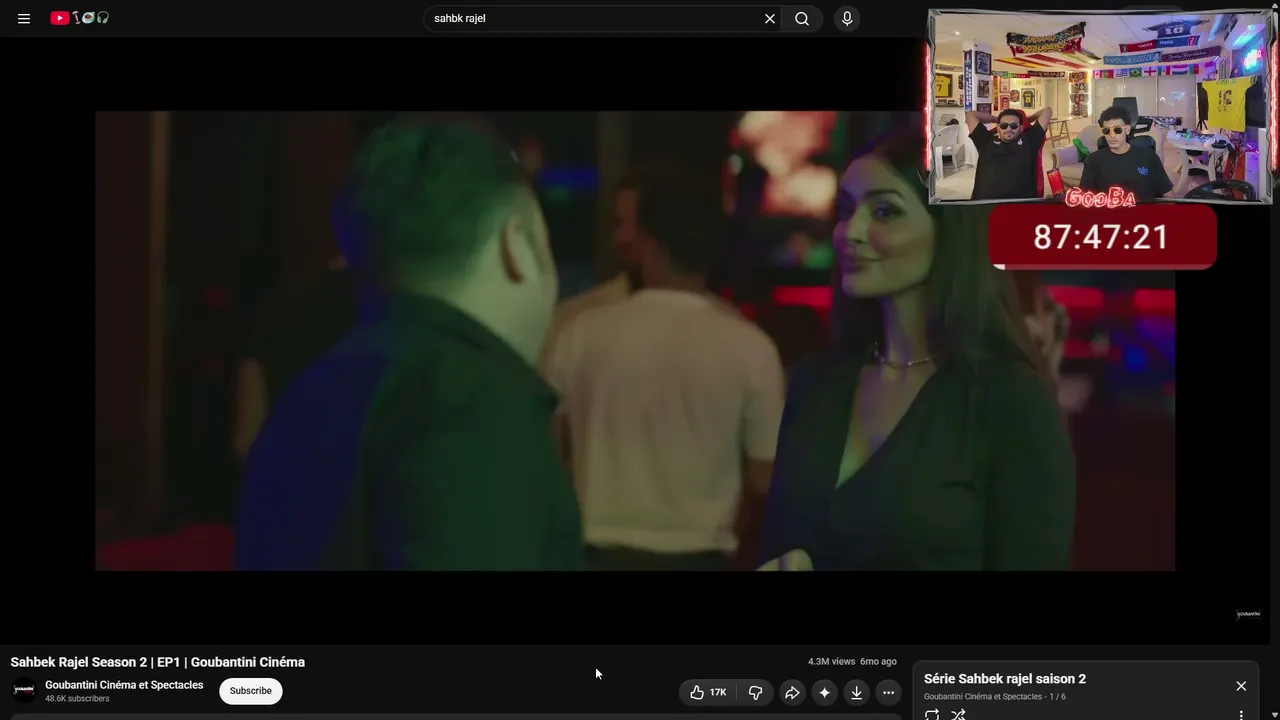Toggle shuffle playlist
This screenshot has height=720, width=1280.
[958, 715]
